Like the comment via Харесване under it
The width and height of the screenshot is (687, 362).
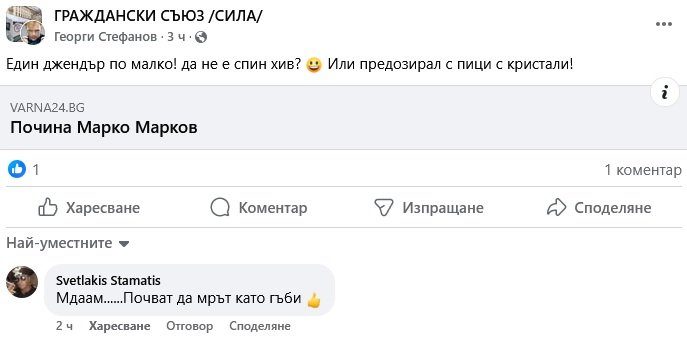point(119,326)
